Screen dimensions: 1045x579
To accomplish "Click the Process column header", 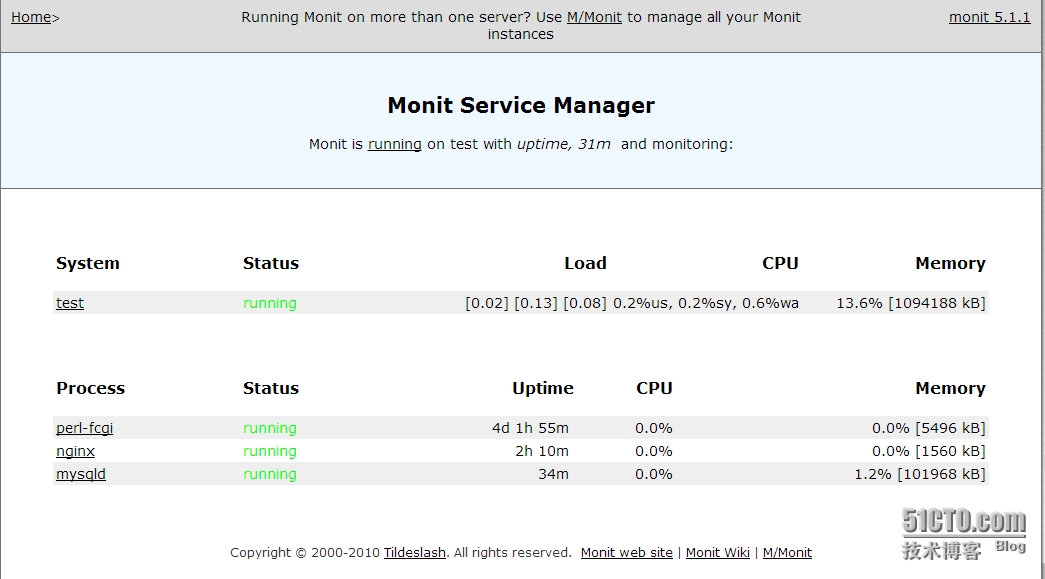I will [x=91, y=388].
